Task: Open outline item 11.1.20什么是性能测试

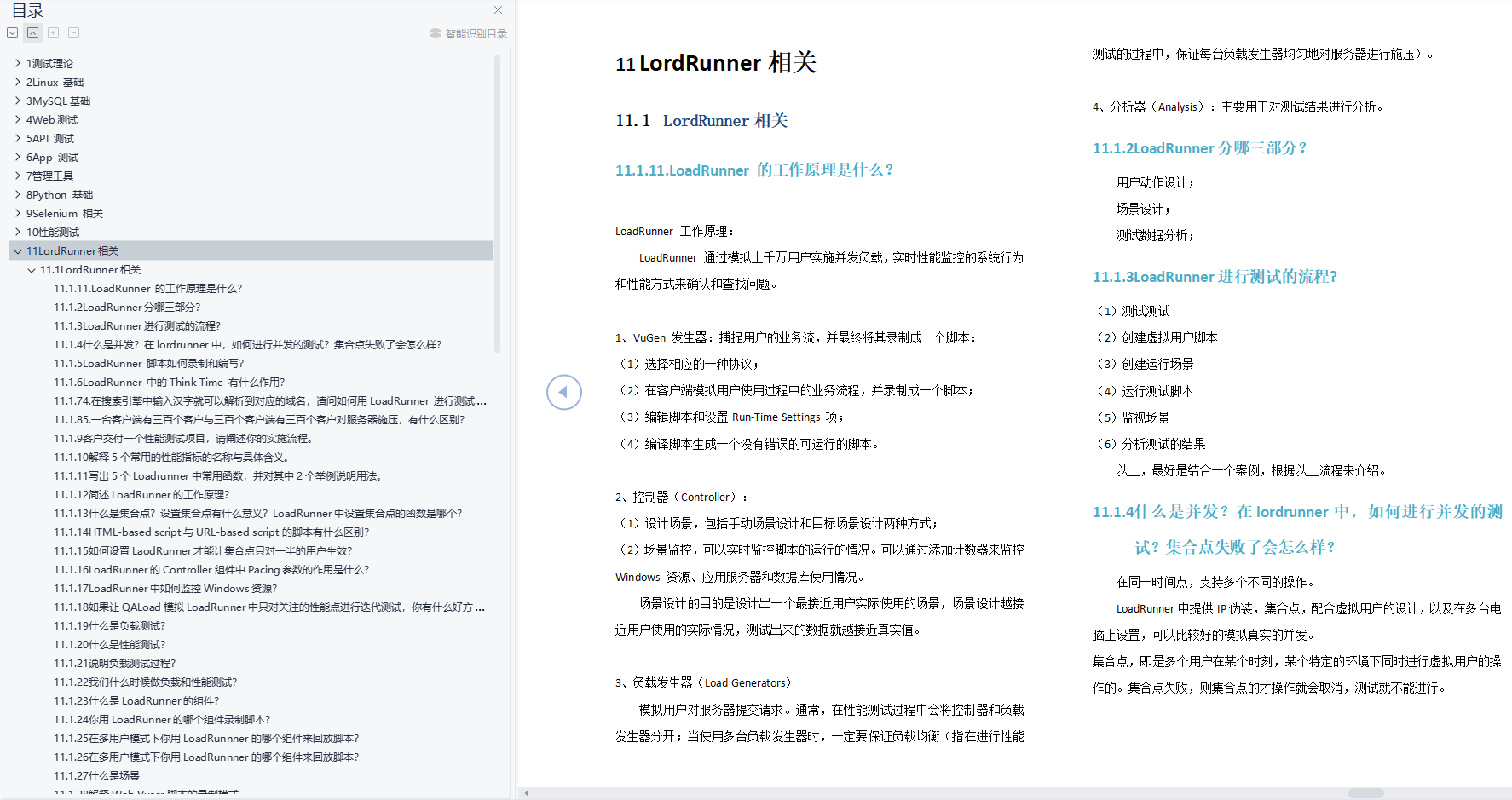Action: tap(110, 644)
